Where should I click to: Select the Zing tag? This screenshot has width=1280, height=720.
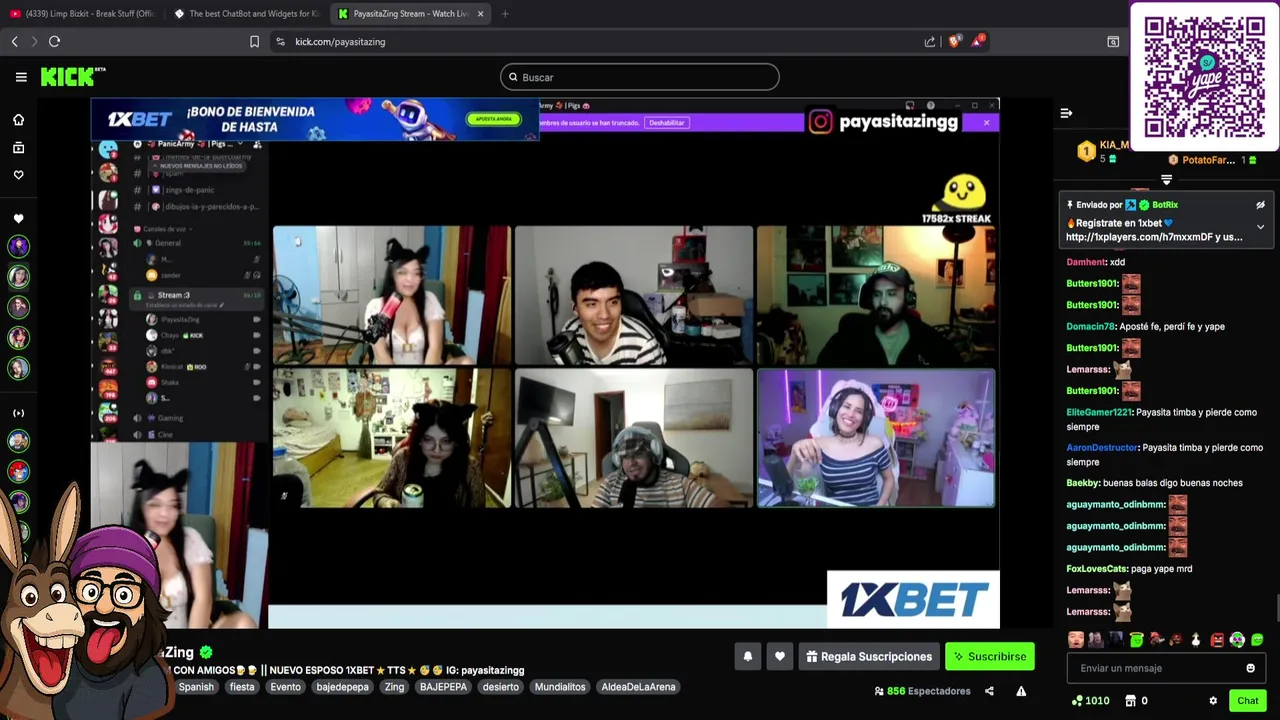point(395,687)
